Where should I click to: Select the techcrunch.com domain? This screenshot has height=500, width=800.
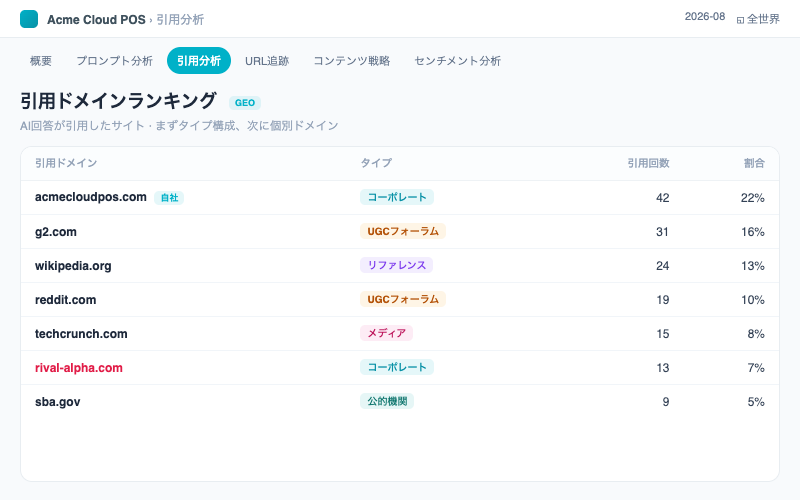[81, 334]
